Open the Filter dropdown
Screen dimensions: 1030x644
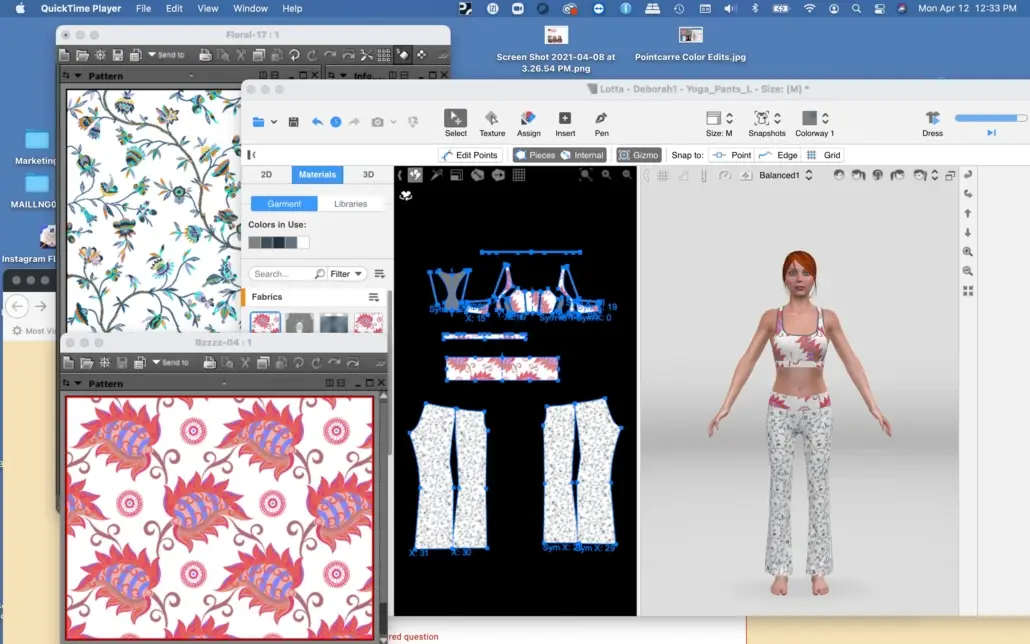[346, 274]
